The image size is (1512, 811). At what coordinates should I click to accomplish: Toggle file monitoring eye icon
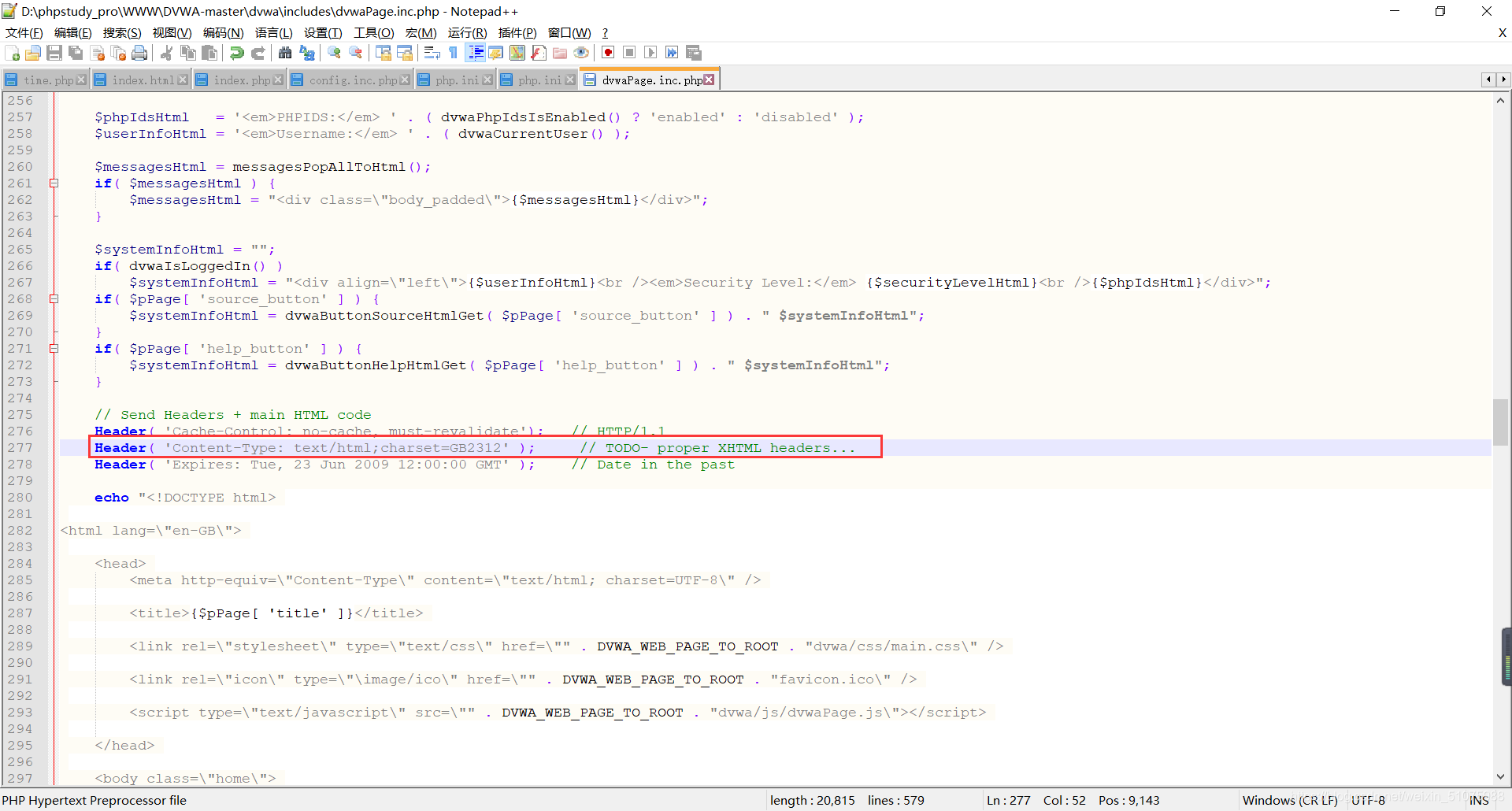[x=581, y=53]
